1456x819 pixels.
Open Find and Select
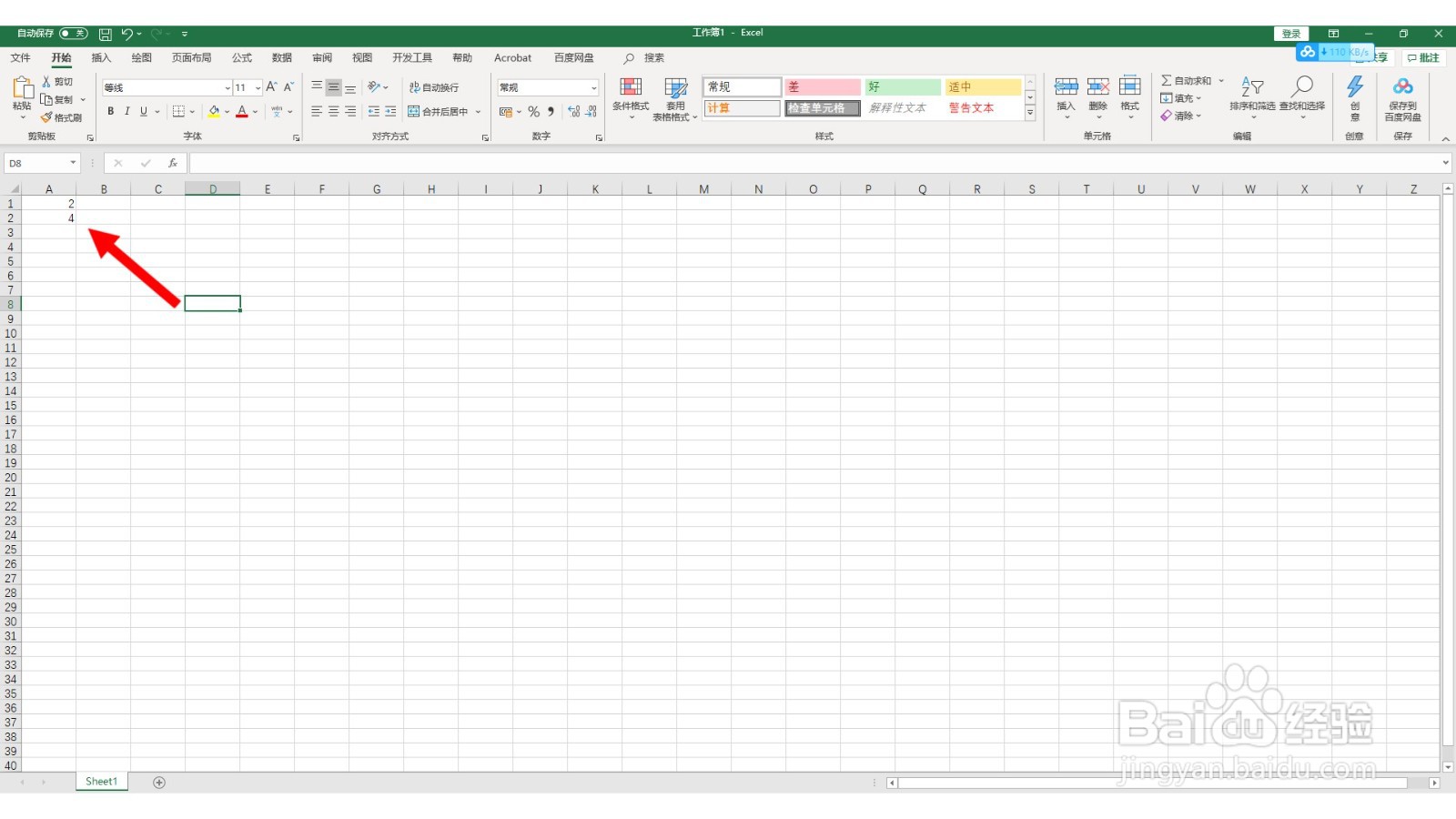[1302, 96]
